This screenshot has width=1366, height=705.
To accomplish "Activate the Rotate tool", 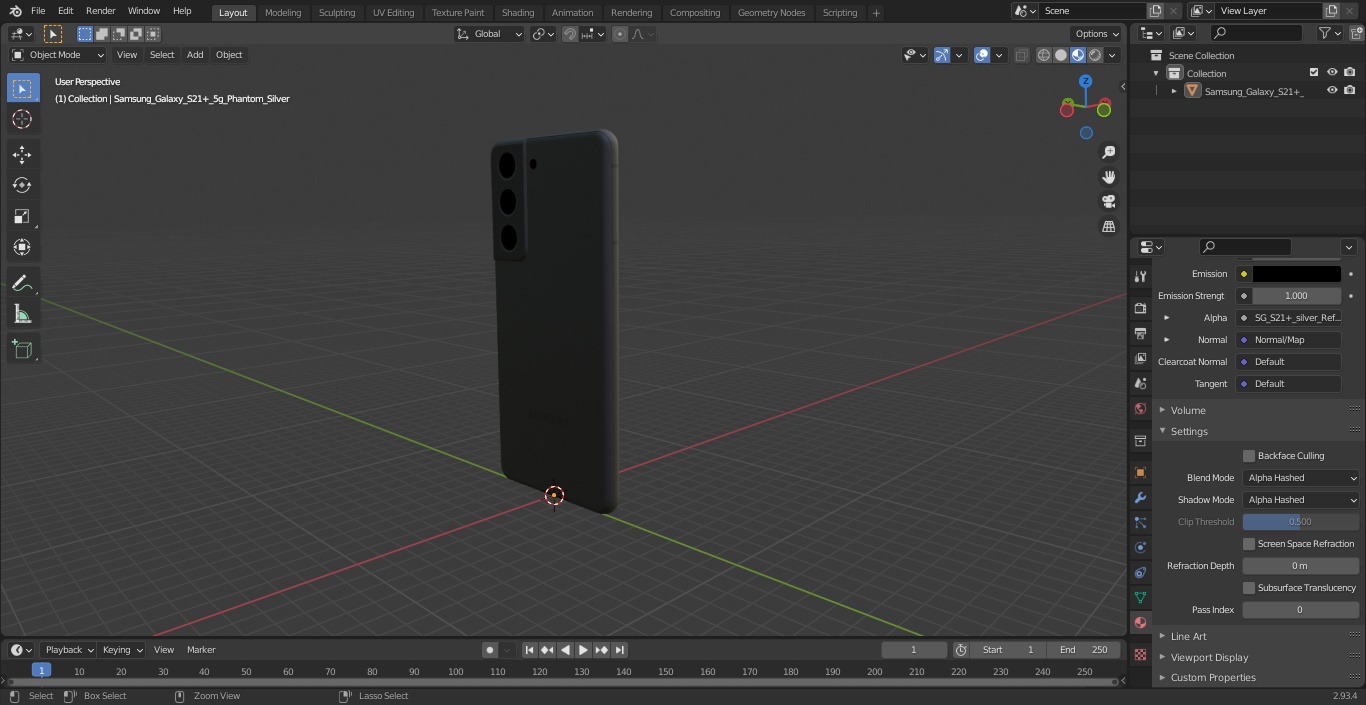I will (22, 185).
